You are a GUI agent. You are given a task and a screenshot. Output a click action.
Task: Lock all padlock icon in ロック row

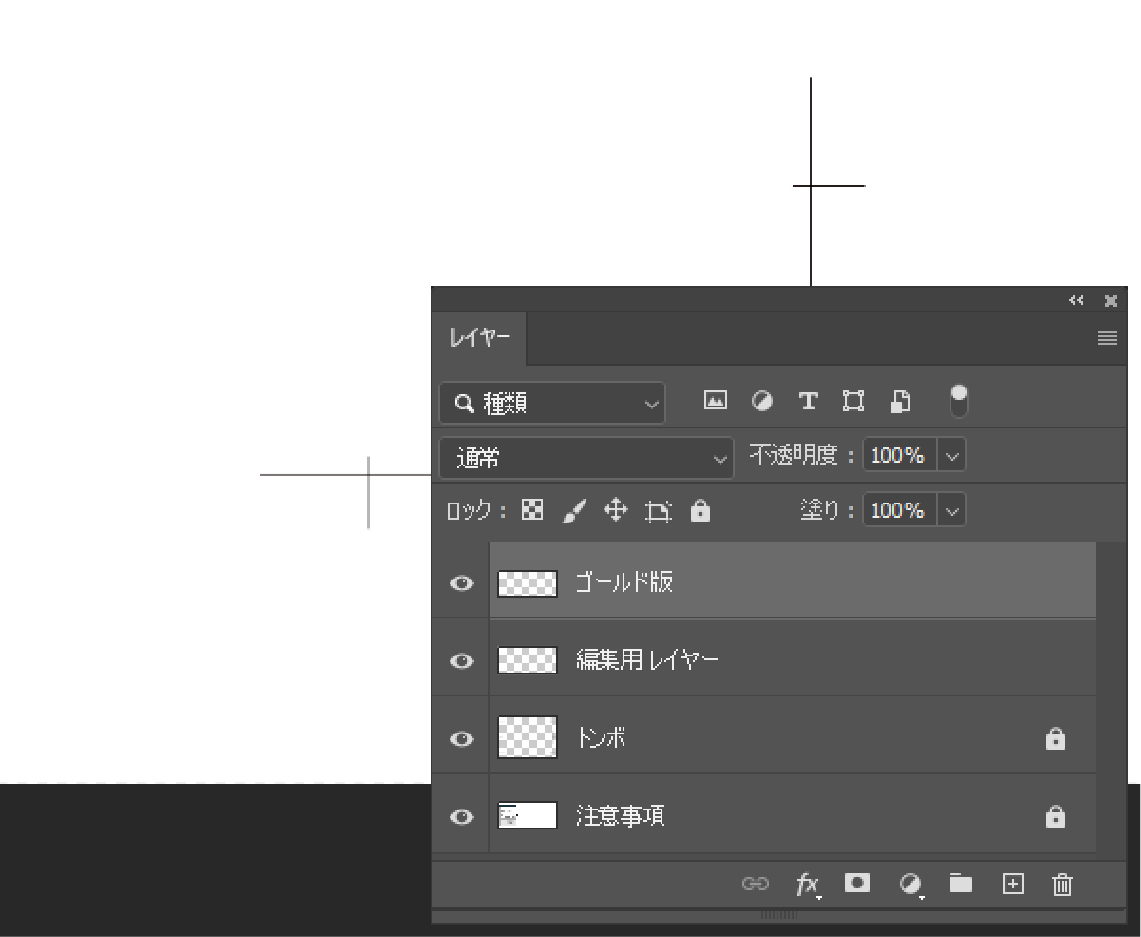pos(700,511)
